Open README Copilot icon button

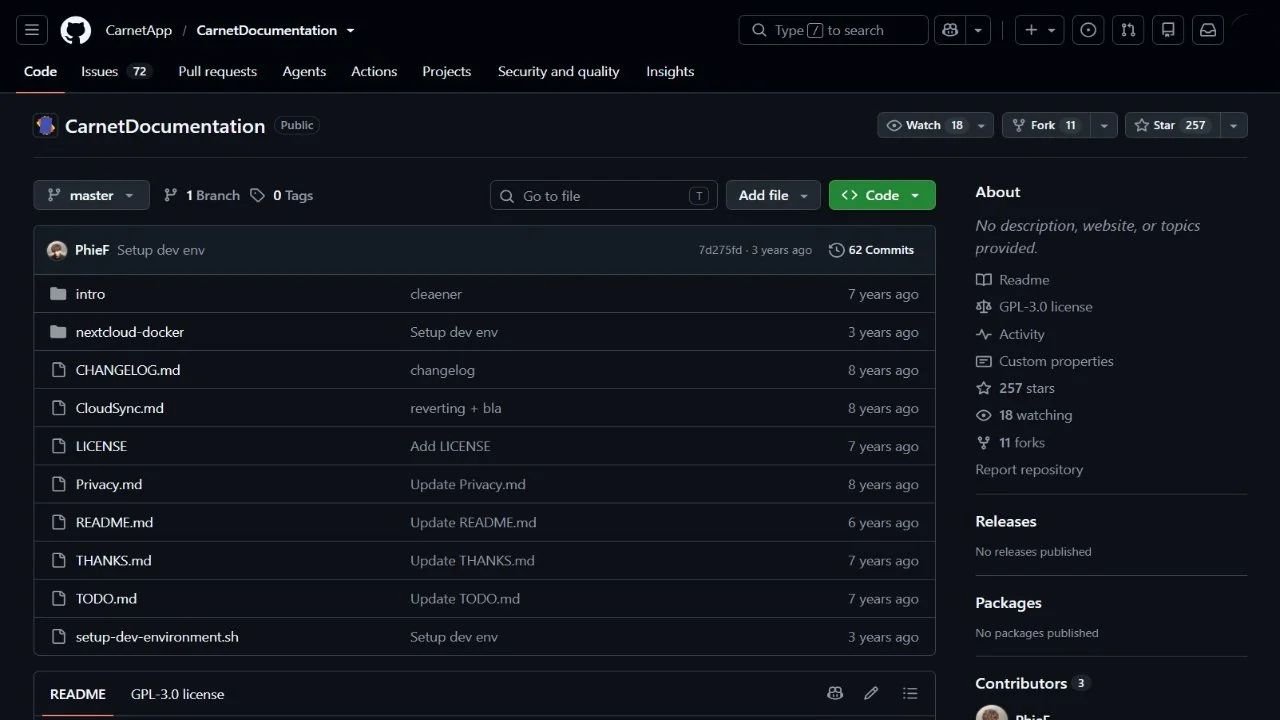(x=835, y=693)
